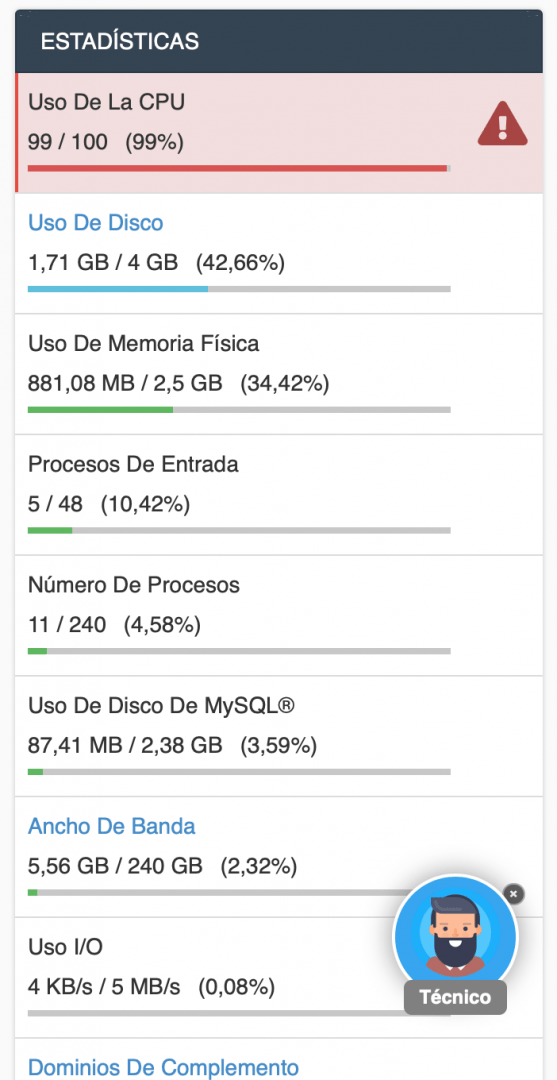This screenshot has height=1080, width=557.
Task: Click the Estadísticas panel header
Action: 279,41
